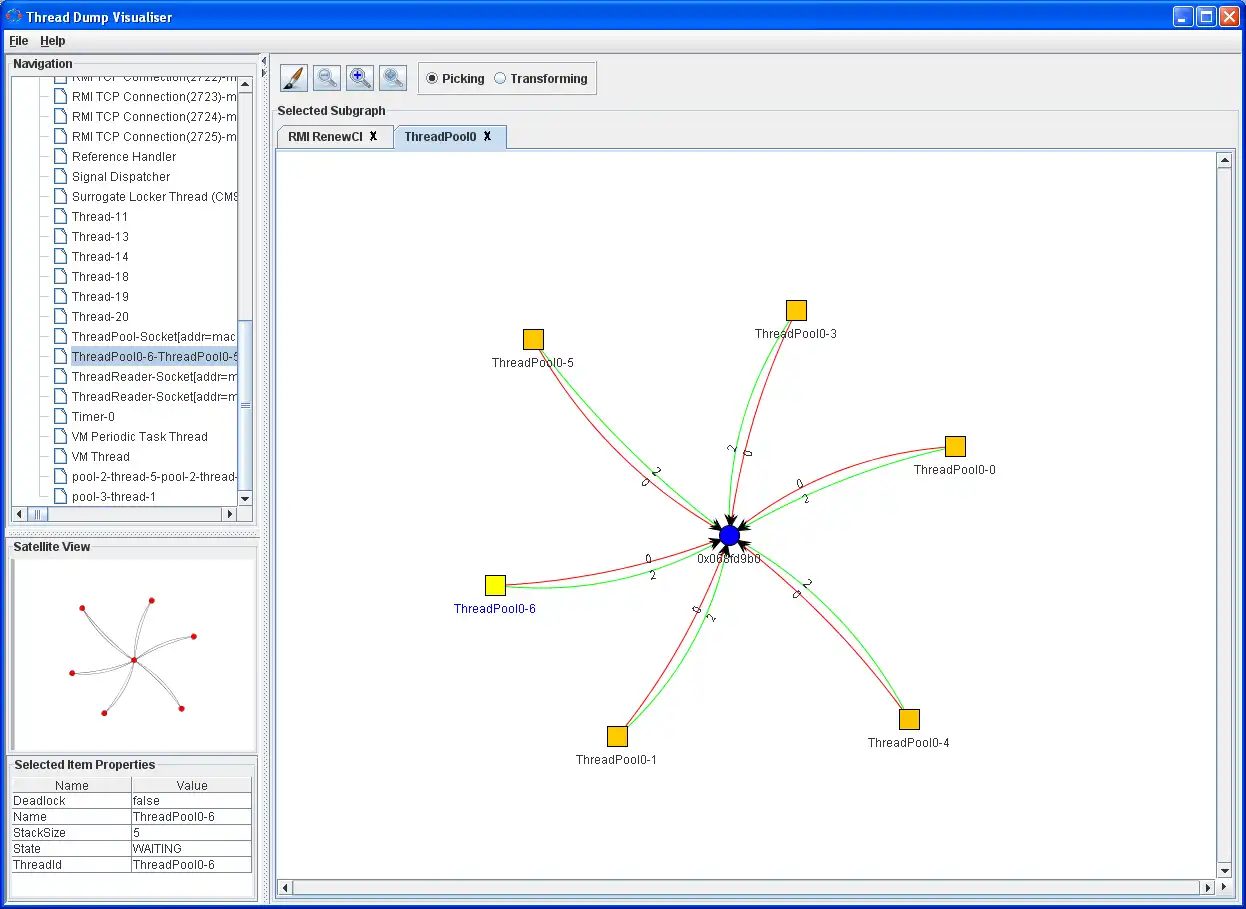Select VM Periodic Task Thread in tree
This screenshot has width=1246, height=909.
140,437
